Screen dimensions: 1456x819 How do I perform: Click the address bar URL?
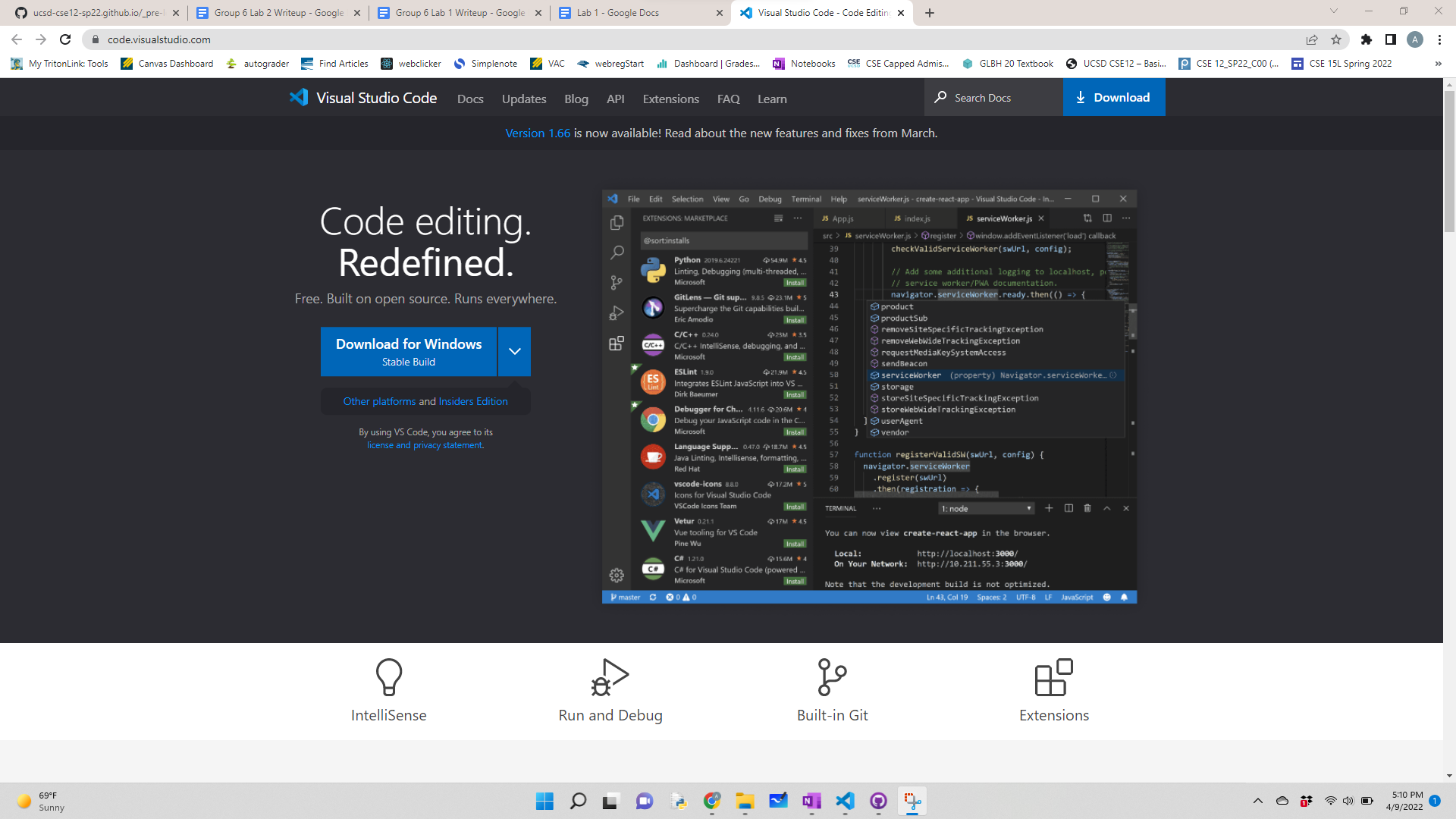tap(159, 39)
